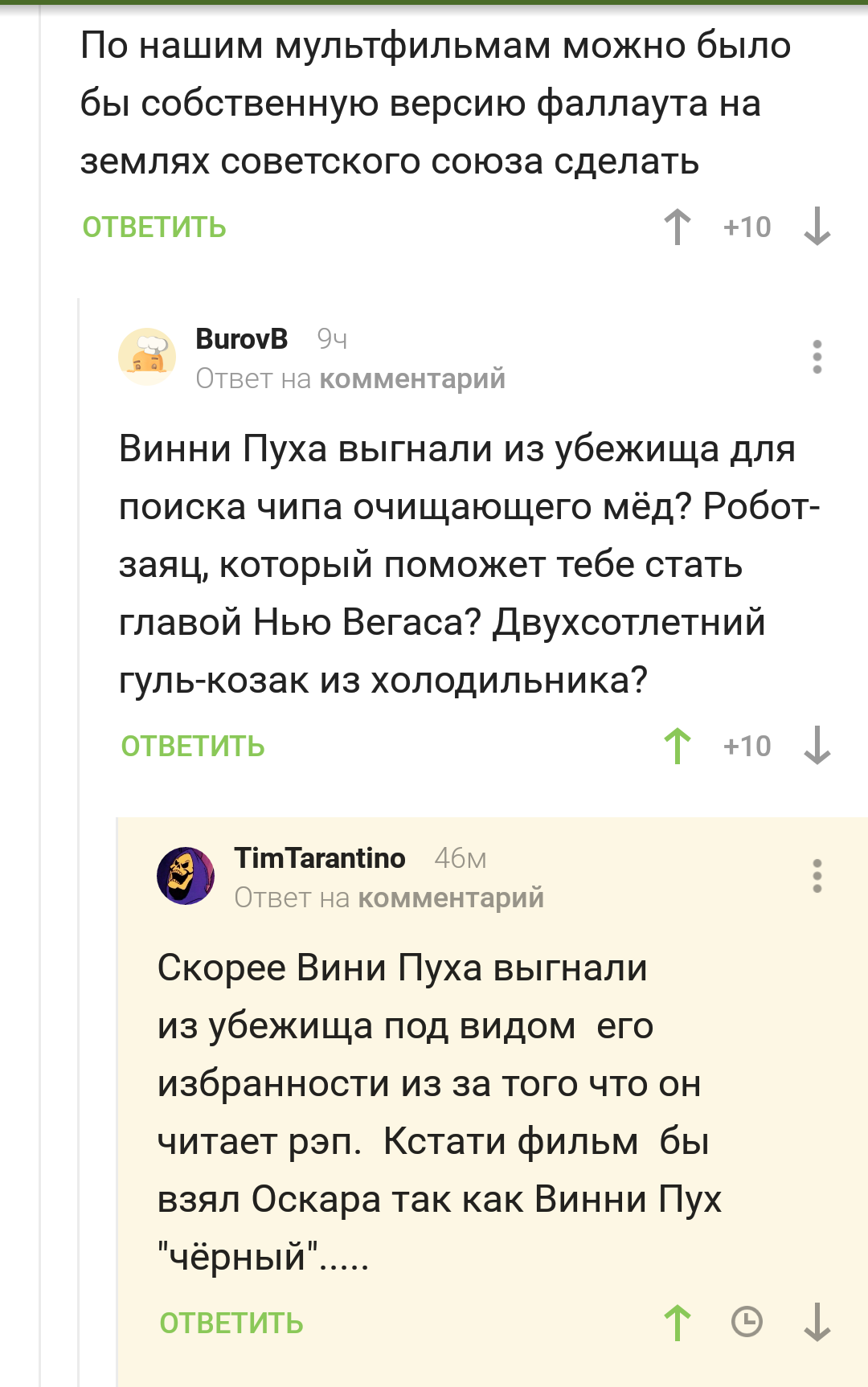Go to parent comment from TimTarantino's reply

(451, 898)
